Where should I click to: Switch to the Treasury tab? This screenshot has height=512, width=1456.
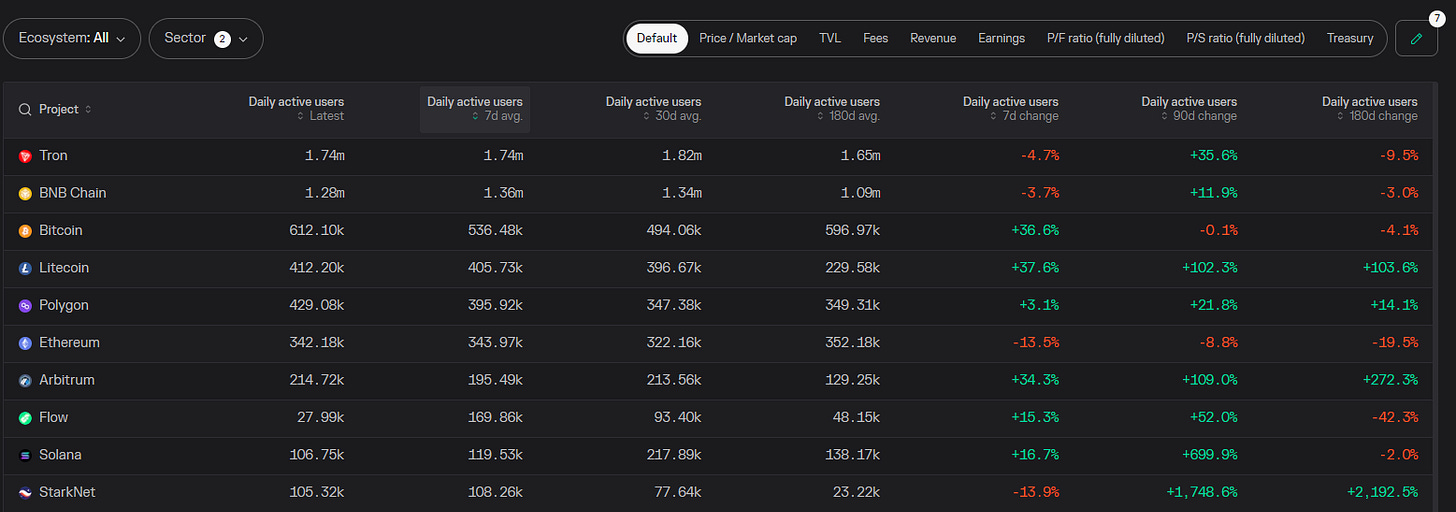click(x=1350, y=38)
